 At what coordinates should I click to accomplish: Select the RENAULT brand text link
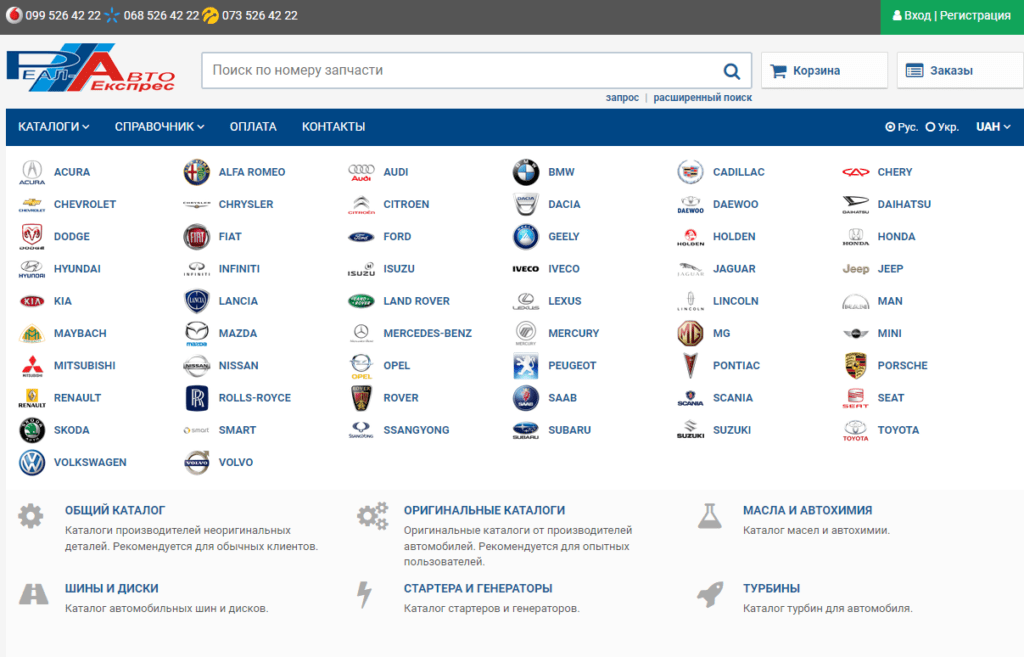77,398
